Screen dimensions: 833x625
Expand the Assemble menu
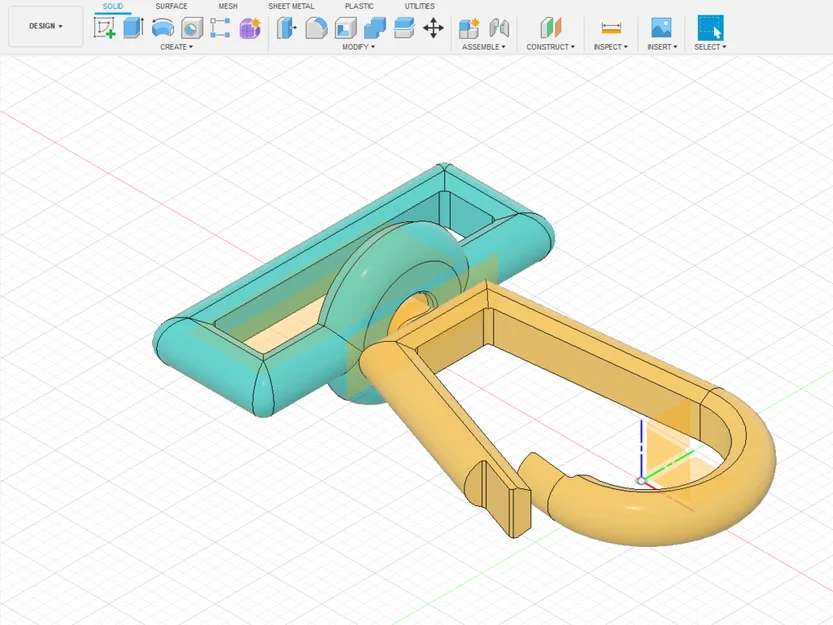[x=483, y=47]
